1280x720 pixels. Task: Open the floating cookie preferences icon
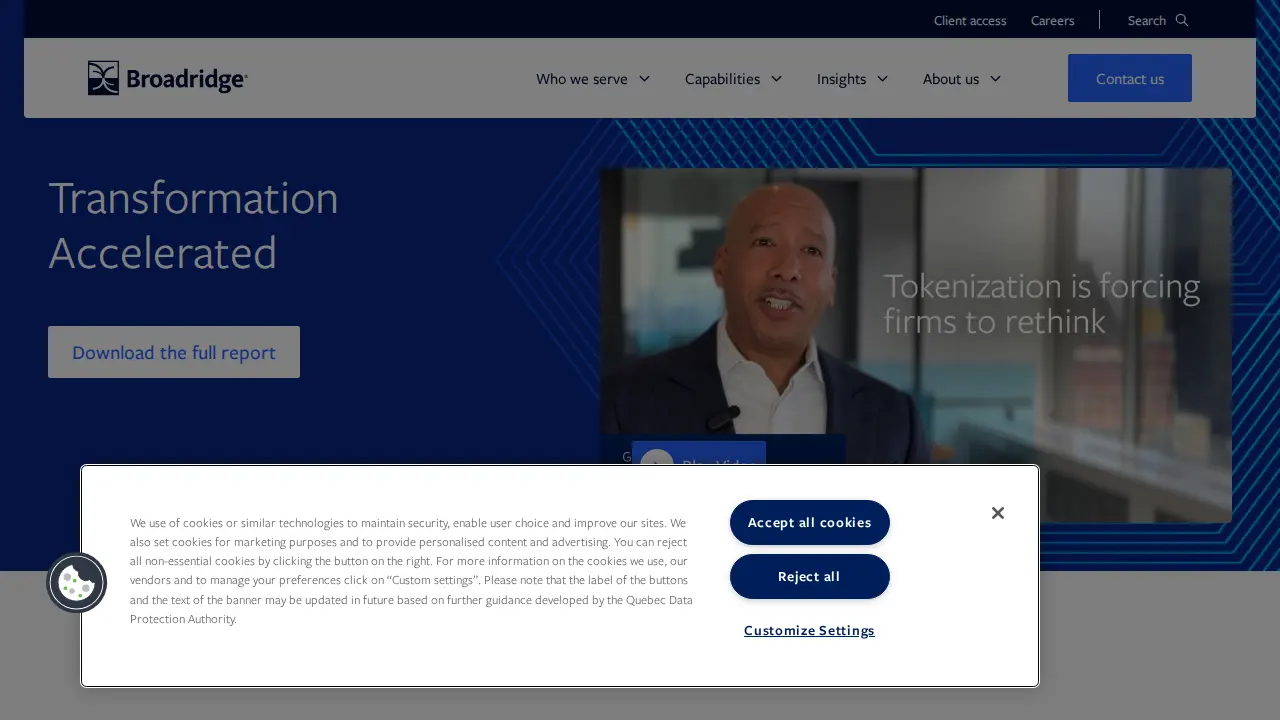pos(77,583)
